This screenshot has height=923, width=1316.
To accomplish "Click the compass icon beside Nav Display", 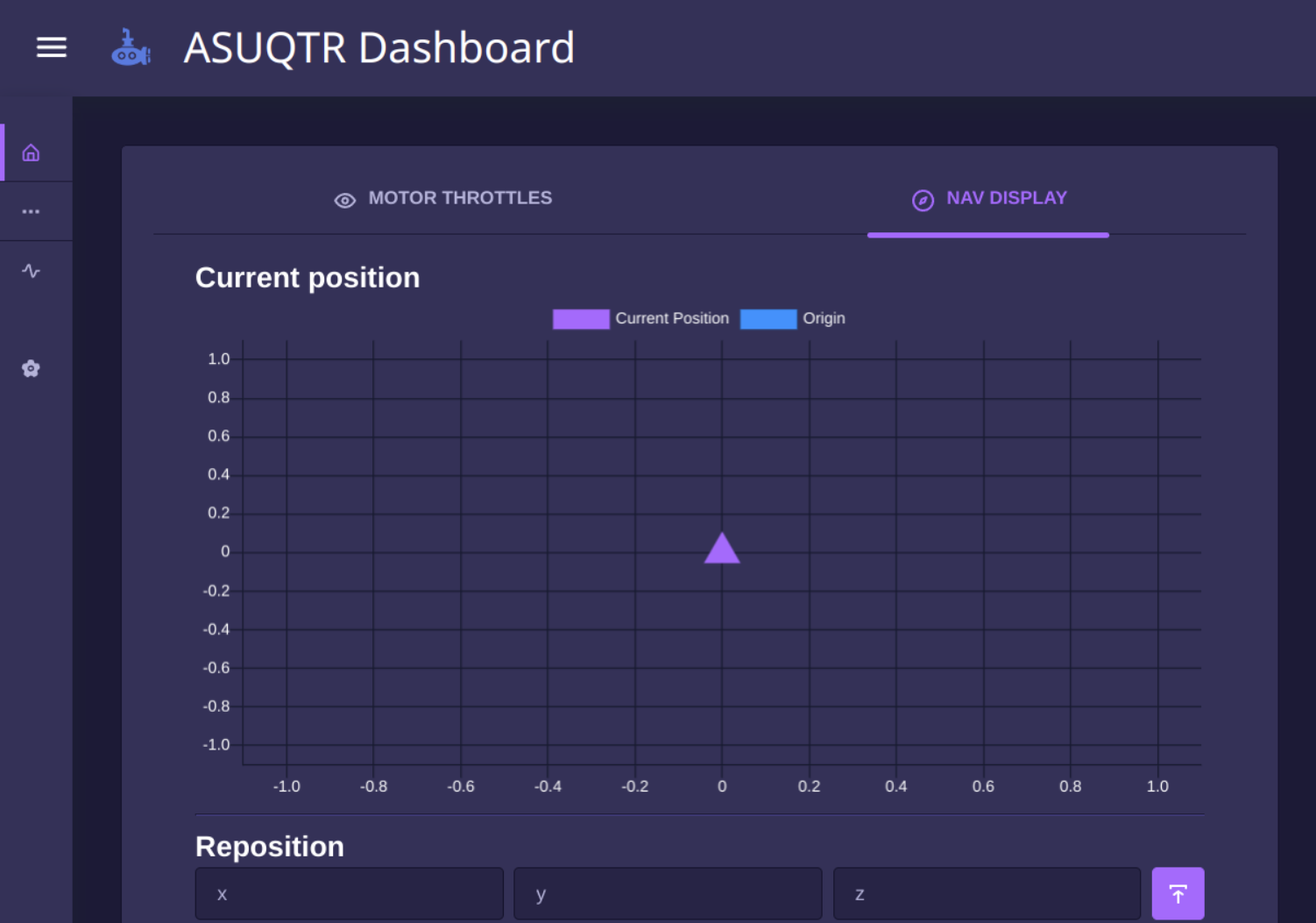I will point(923,200).
